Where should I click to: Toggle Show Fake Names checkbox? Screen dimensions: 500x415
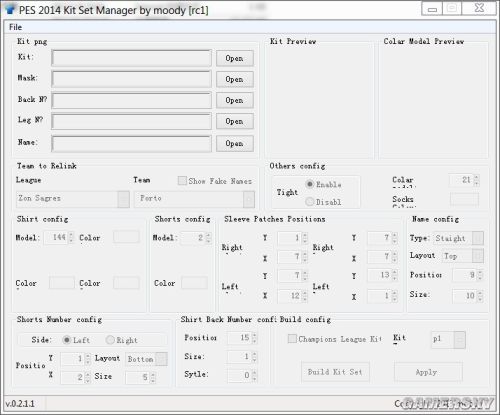click(182, 181)
